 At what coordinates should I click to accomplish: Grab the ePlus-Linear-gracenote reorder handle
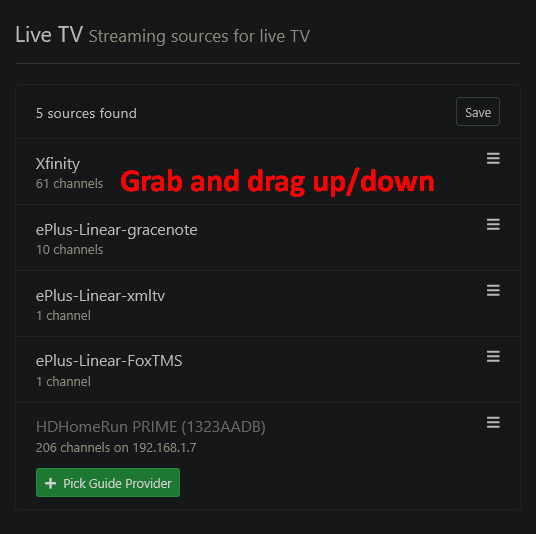point(493,224)
